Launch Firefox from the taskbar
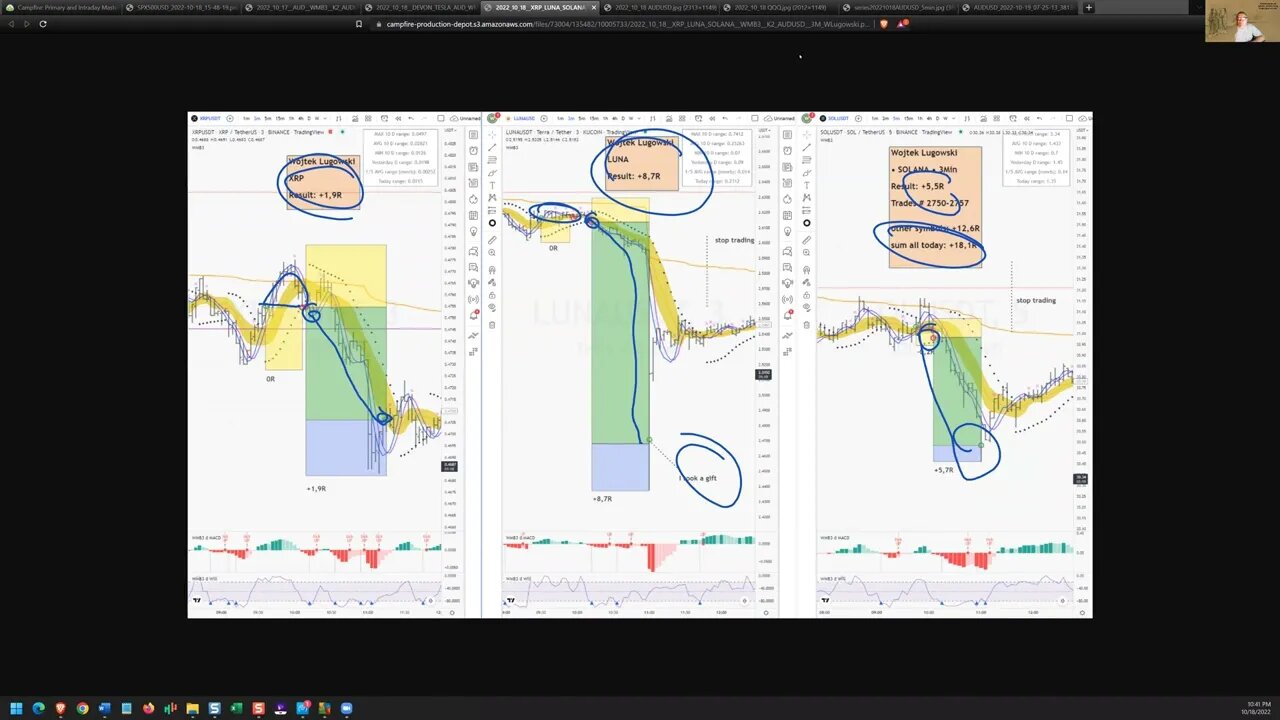Image resolution: width=1280 pixels, height=720 pixels. pyautogui.click(x=148, y=708)
